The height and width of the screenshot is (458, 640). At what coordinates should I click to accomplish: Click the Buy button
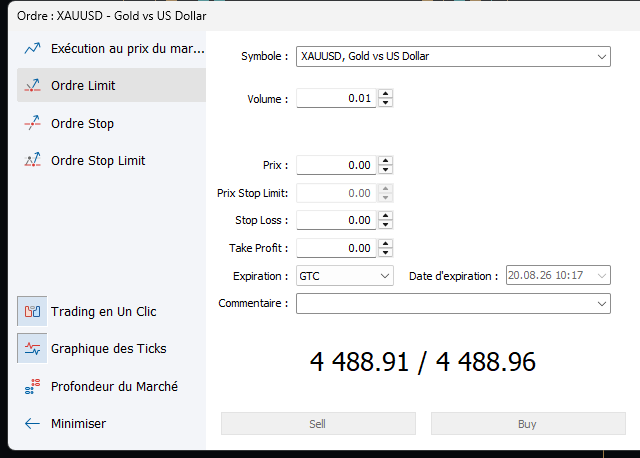[528, 424]
